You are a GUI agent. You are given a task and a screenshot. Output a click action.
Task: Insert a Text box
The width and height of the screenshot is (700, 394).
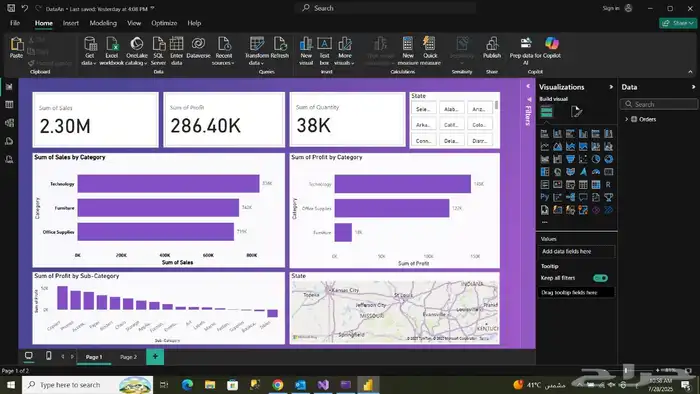tap(325, 51)
